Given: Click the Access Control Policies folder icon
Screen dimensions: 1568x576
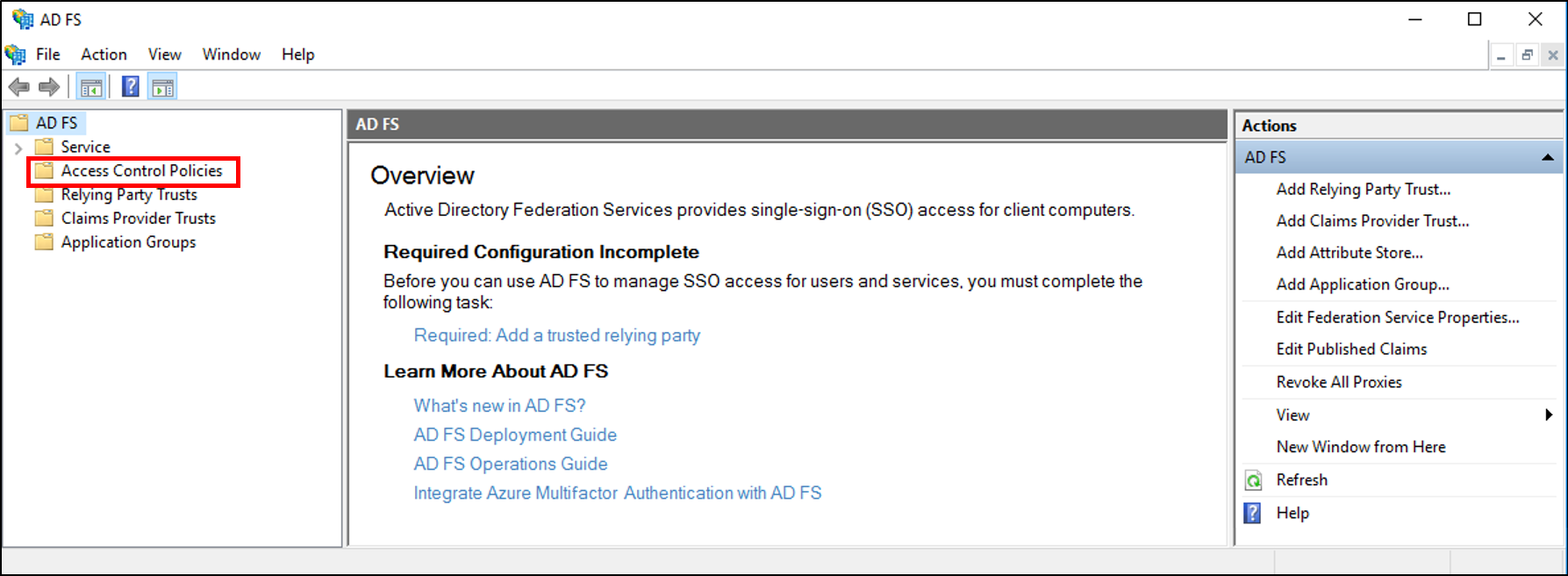Looking at the screenshot, I should [x=44, y=170].
